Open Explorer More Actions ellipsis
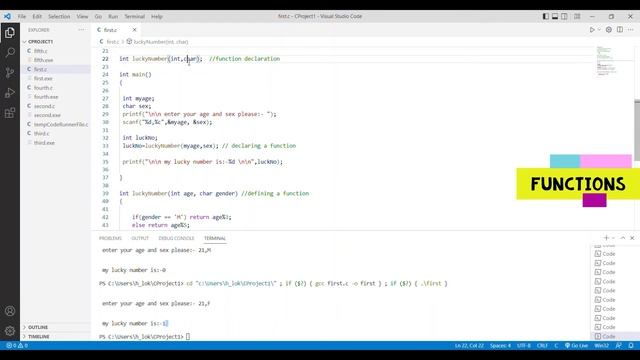This screenshot has height=360, width=640. (82, 30)
